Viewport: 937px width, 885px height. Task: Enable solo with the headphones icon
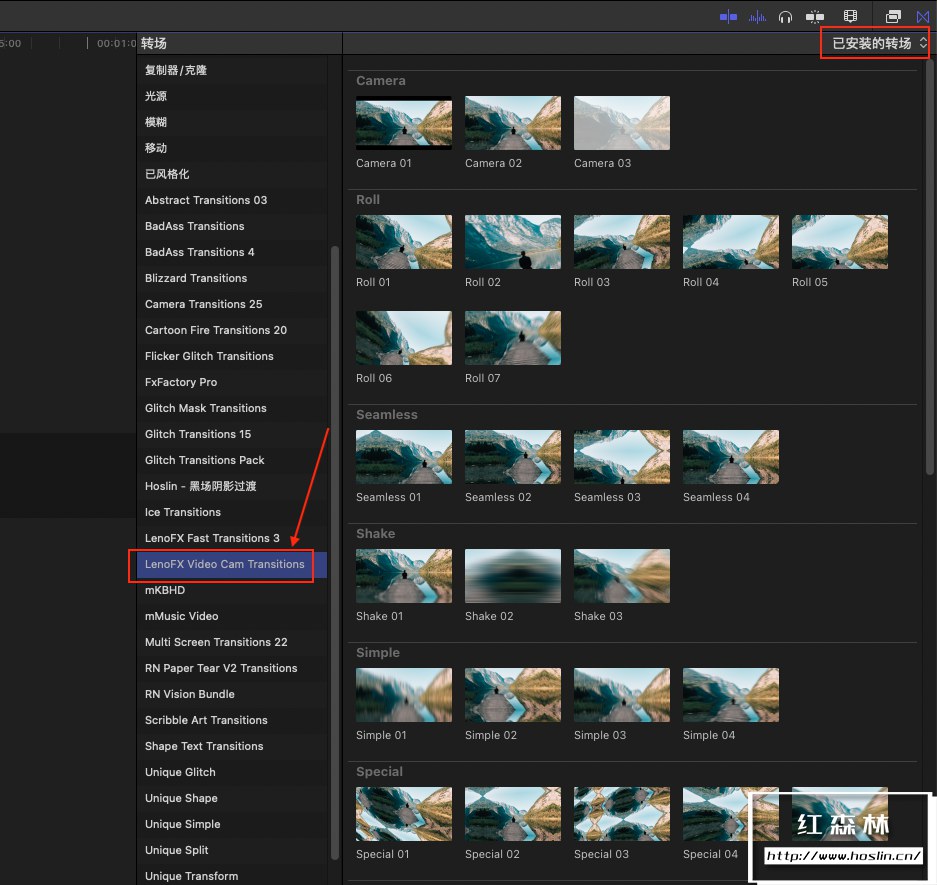(x=786, y=16)
